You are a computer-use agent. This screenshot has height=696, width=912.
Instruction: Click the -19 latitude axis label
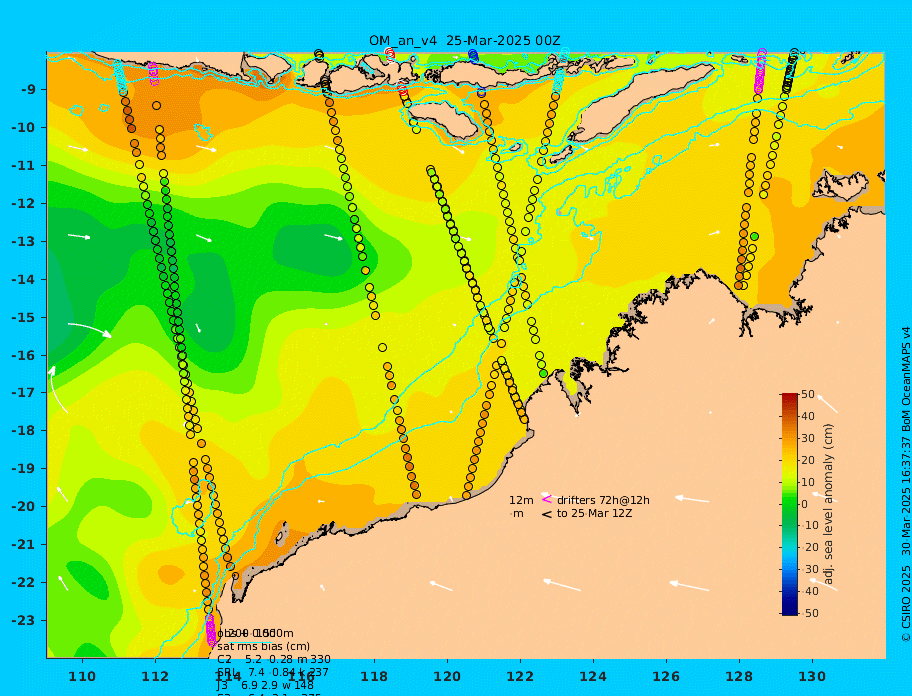click(23, 469)
